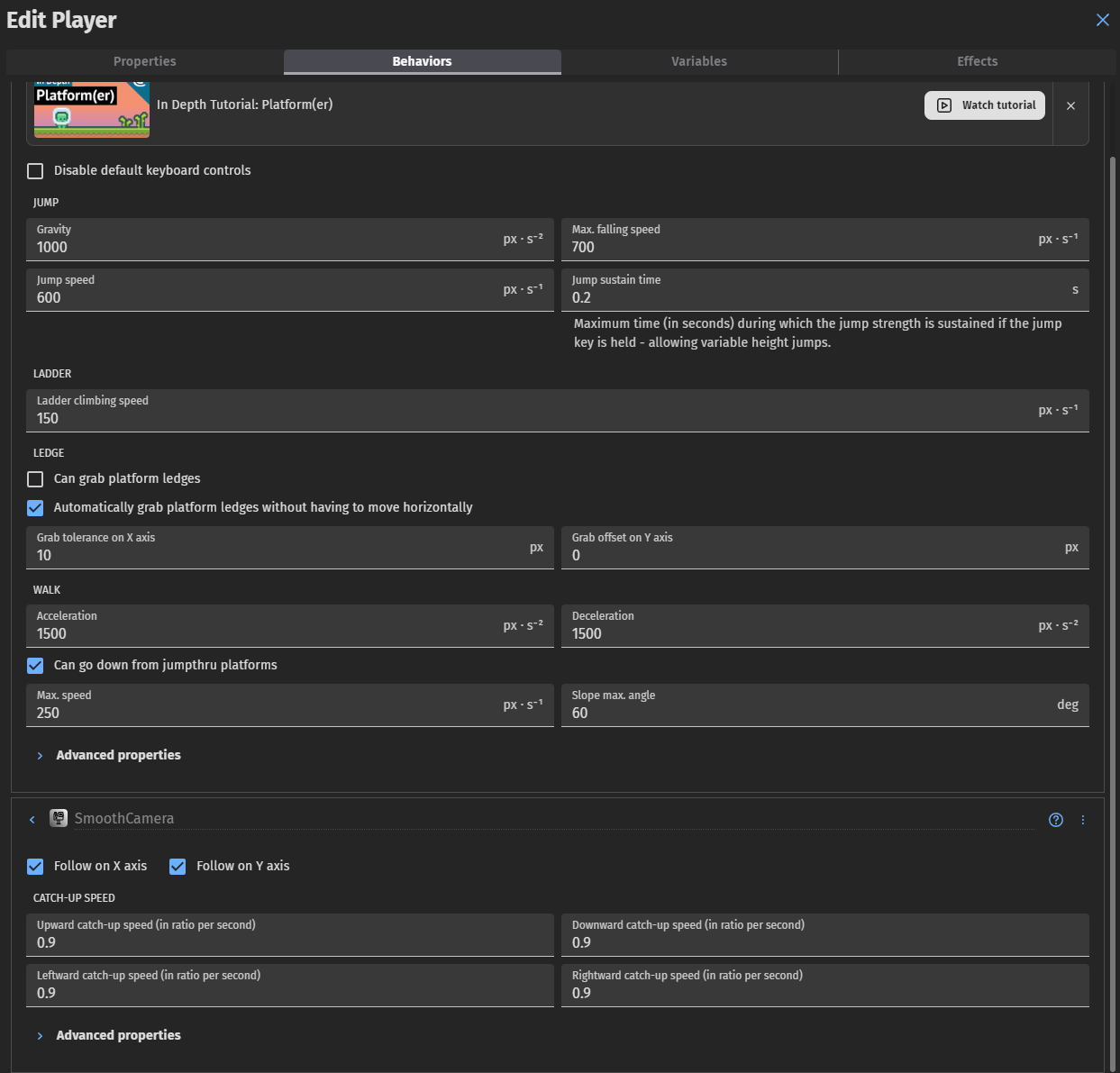Image resolution: width=1120 pixels, height=1073 pixels.
Task: Open SmoothCamera behavior help icon
Action: tap(1056, 820)
